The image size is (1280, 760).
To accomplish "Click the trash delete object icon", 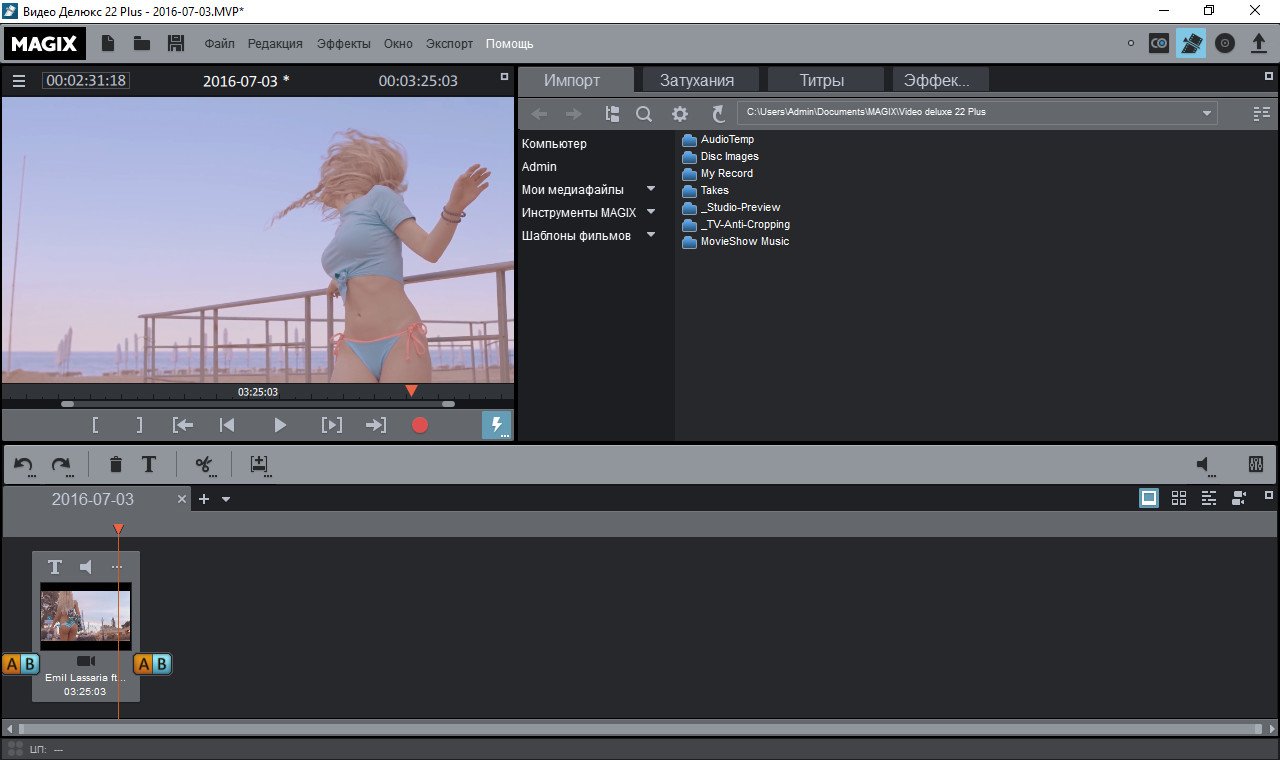I will (x=116, y=464).
